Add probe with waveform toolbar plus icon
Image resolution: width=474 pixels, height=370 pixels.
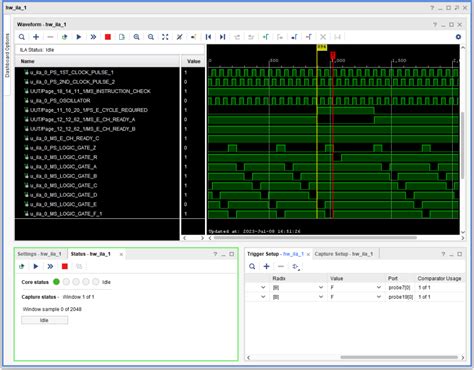tap(36, 37)
